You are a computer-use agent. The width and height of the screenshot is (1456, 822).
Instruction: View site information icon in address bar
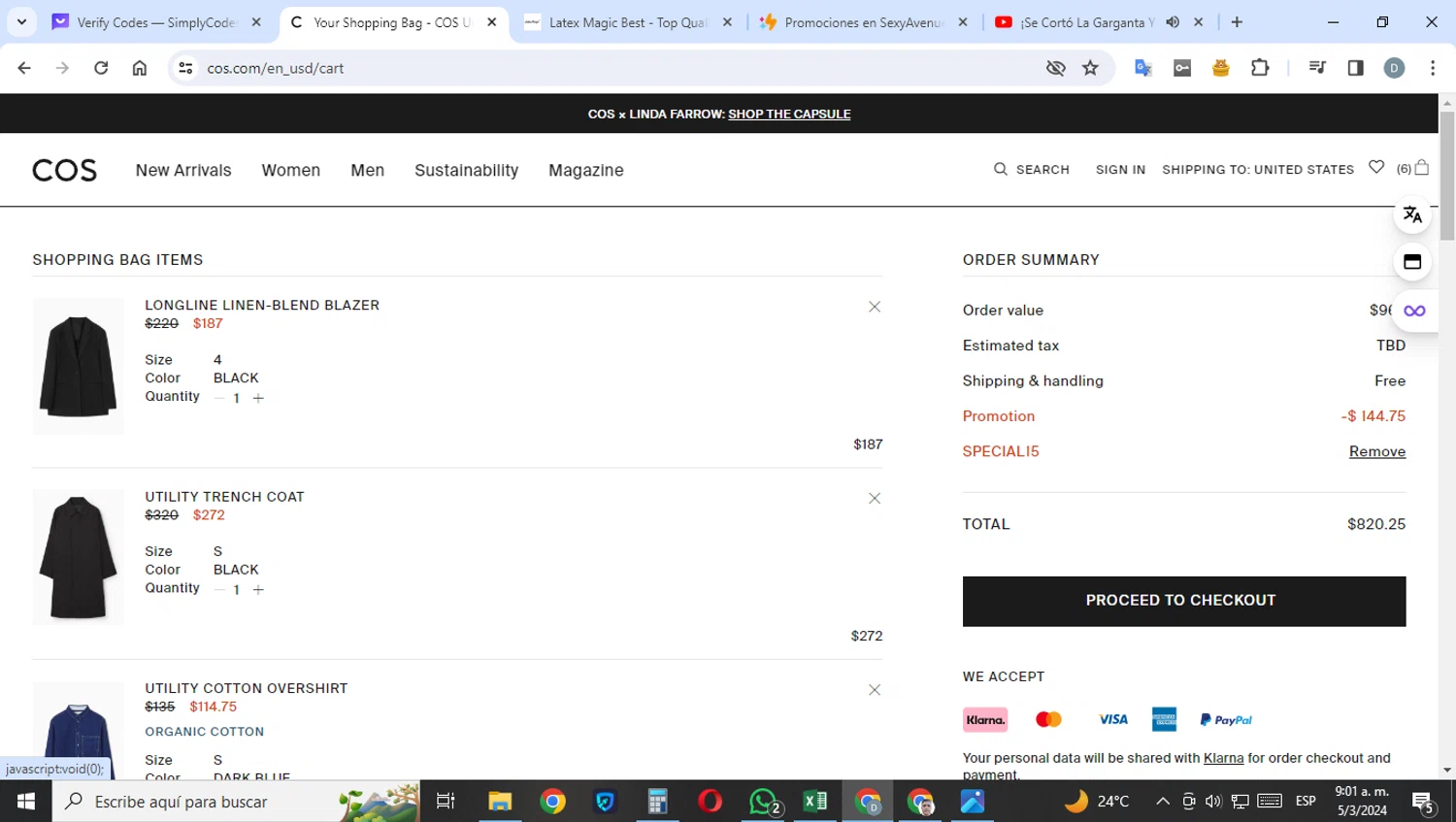(185, 68)
